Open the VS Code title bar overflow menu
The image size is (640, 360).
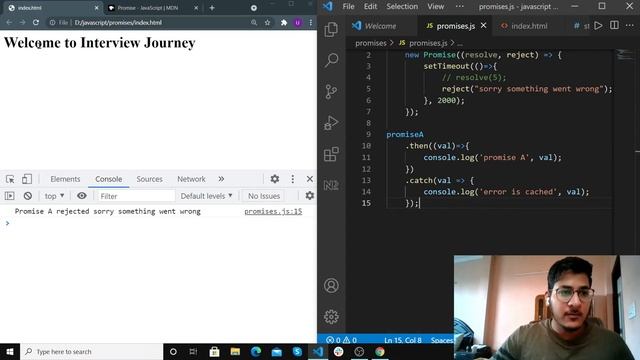[460, 6]
